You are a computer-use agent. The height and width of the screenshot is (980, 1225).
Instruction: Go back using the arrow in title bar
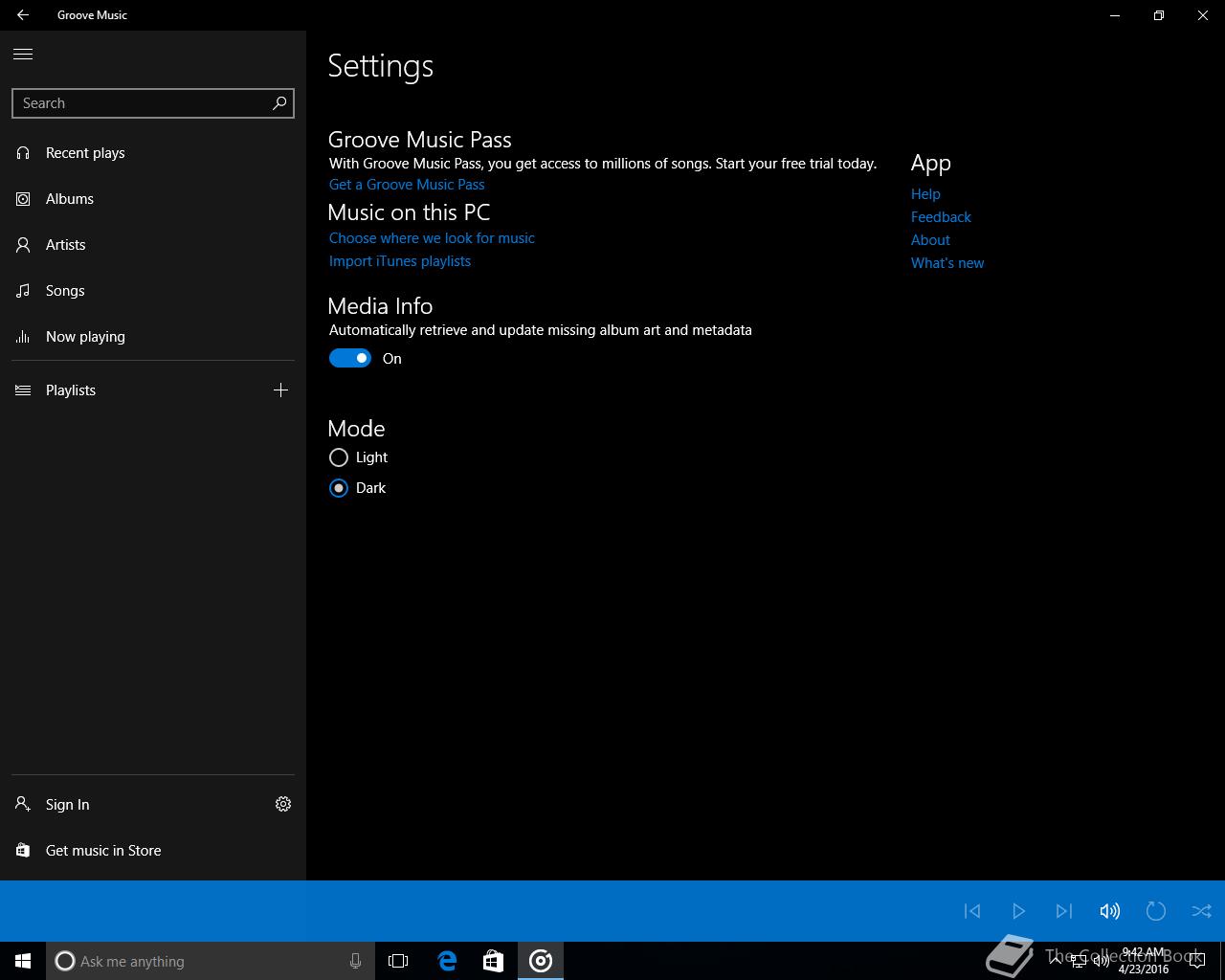(x=23, y=15)
